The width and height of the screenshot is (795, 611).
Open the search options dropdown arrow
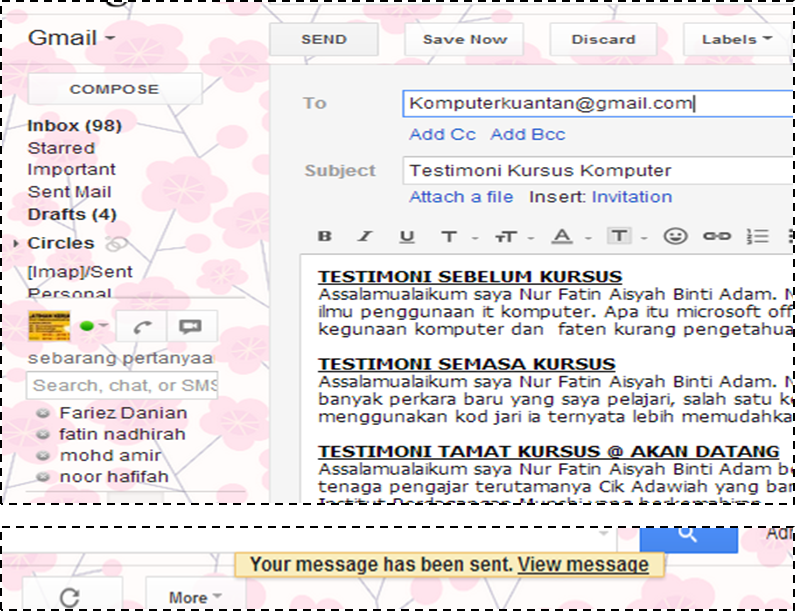click(x=603, y=534)
